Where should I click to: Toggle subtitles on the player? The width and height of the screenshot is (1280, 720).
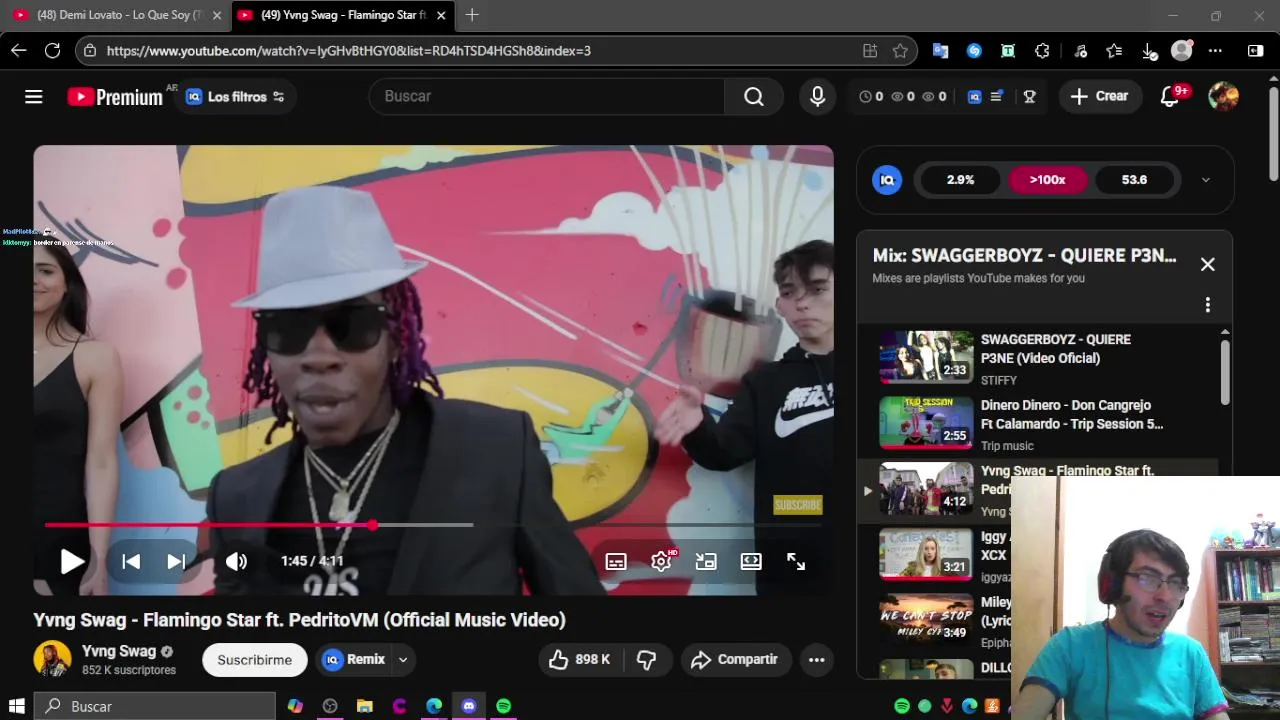point(616,562)
